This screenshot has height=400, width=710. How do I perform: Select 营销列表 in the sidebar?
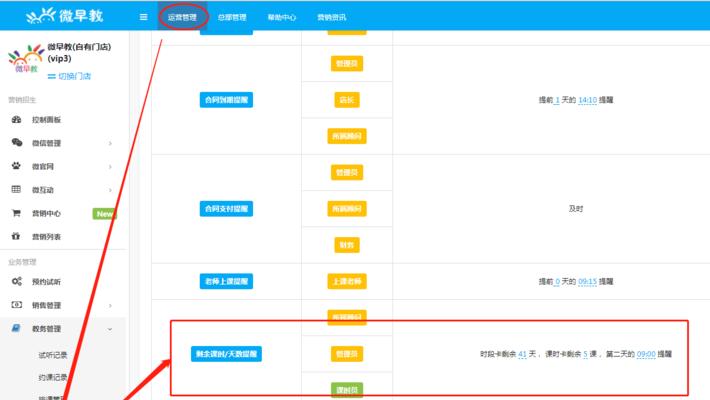(46, 236)
